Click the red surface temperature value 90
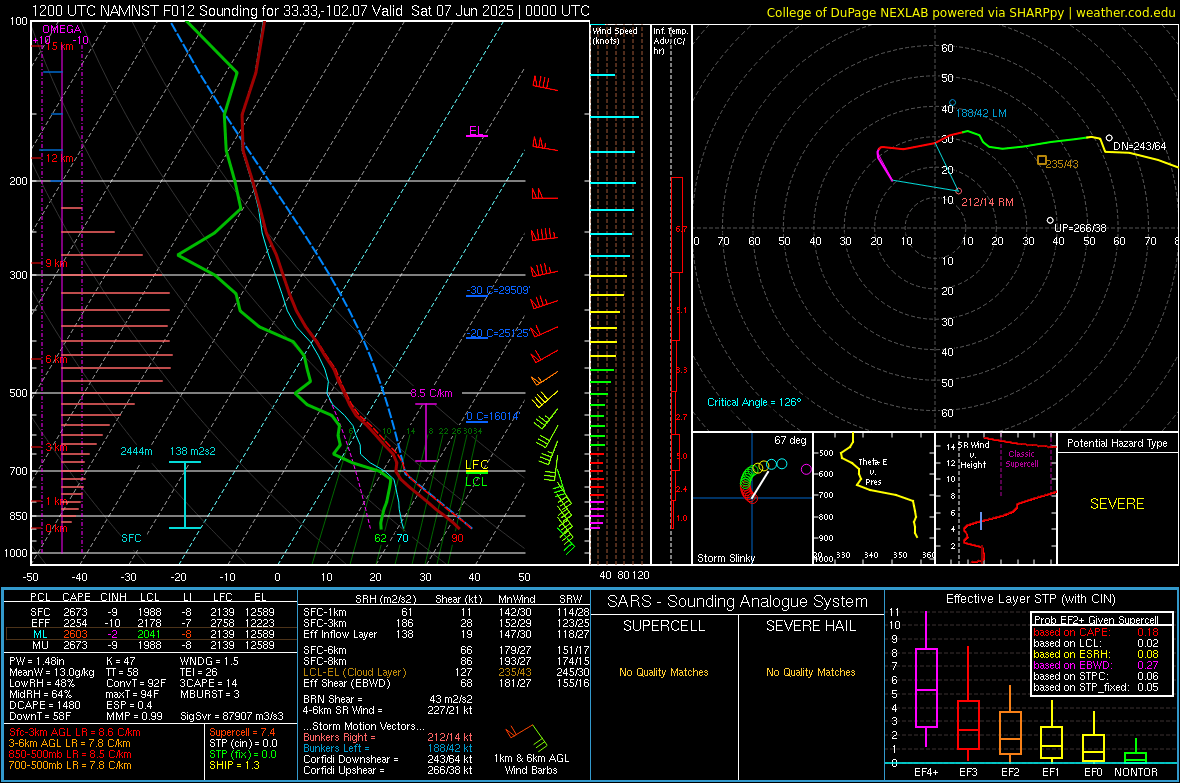1180x783 pixels. (x=458, y=538)
